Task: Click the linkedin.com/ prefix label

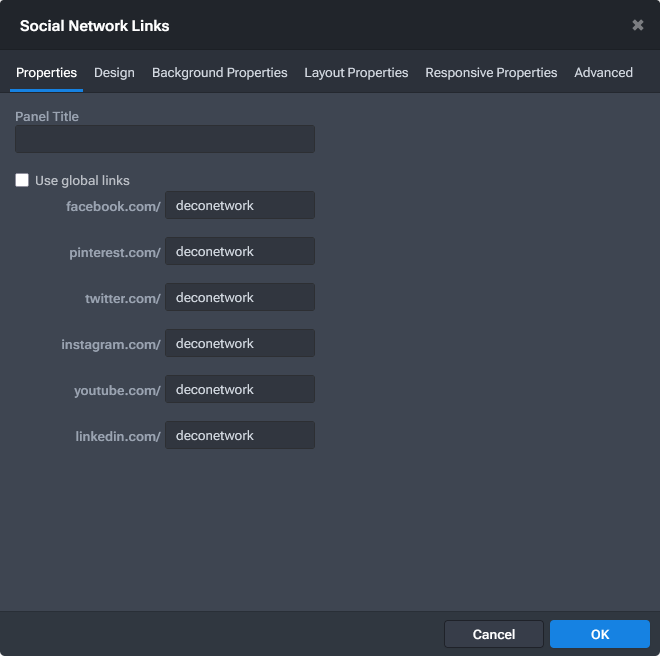Action: click(x=118, y=437)
